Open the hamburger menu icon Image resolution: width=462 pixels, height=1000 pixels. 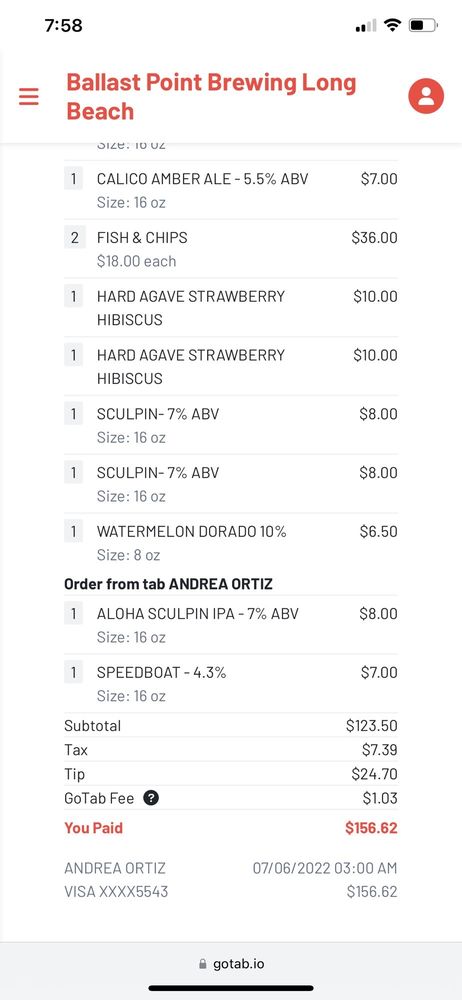[x=29, y=96]
